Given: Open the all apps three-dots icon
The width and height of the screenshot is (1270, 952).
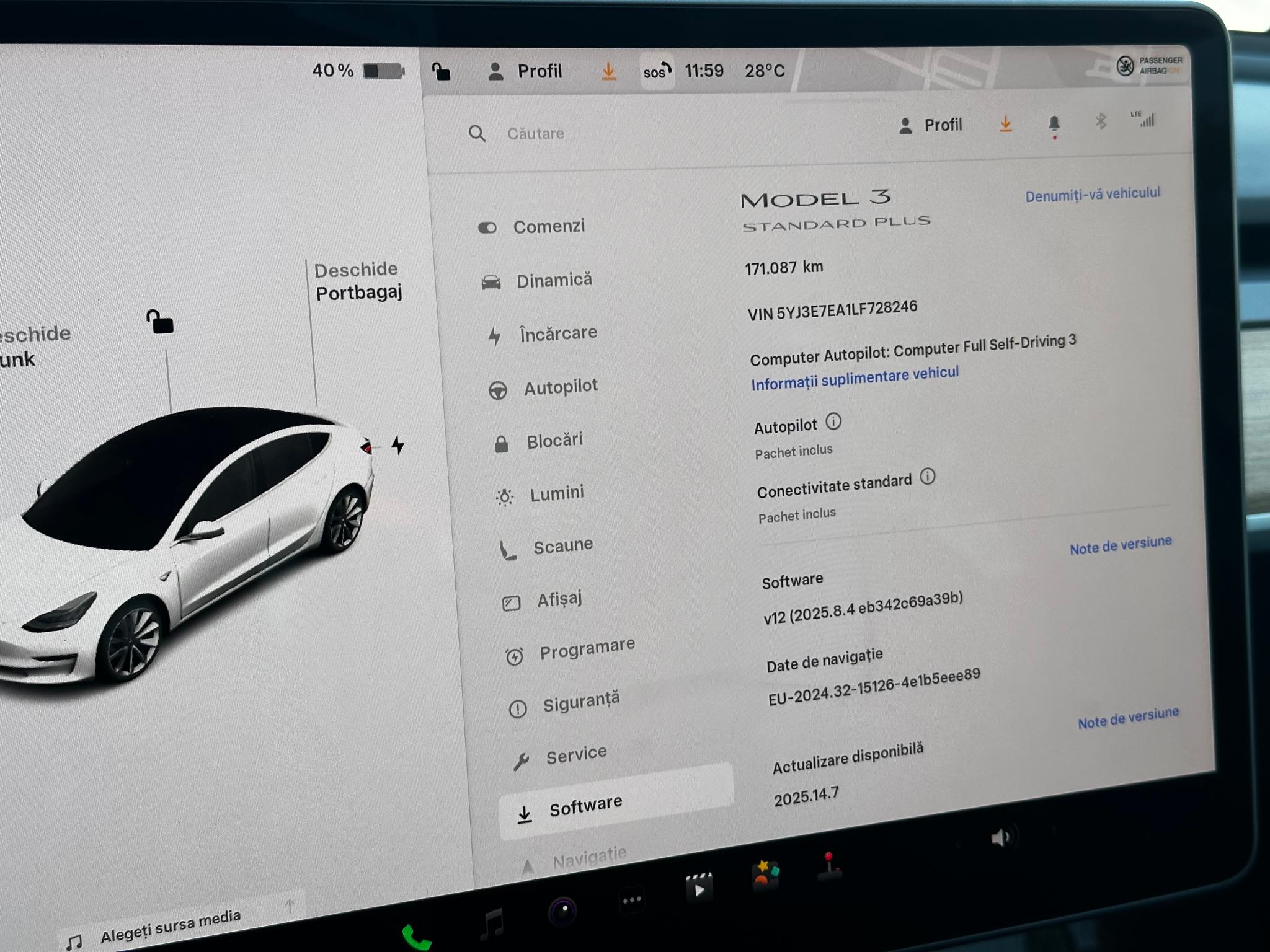Looking at the screenshot, I should [x=631, y=900].
